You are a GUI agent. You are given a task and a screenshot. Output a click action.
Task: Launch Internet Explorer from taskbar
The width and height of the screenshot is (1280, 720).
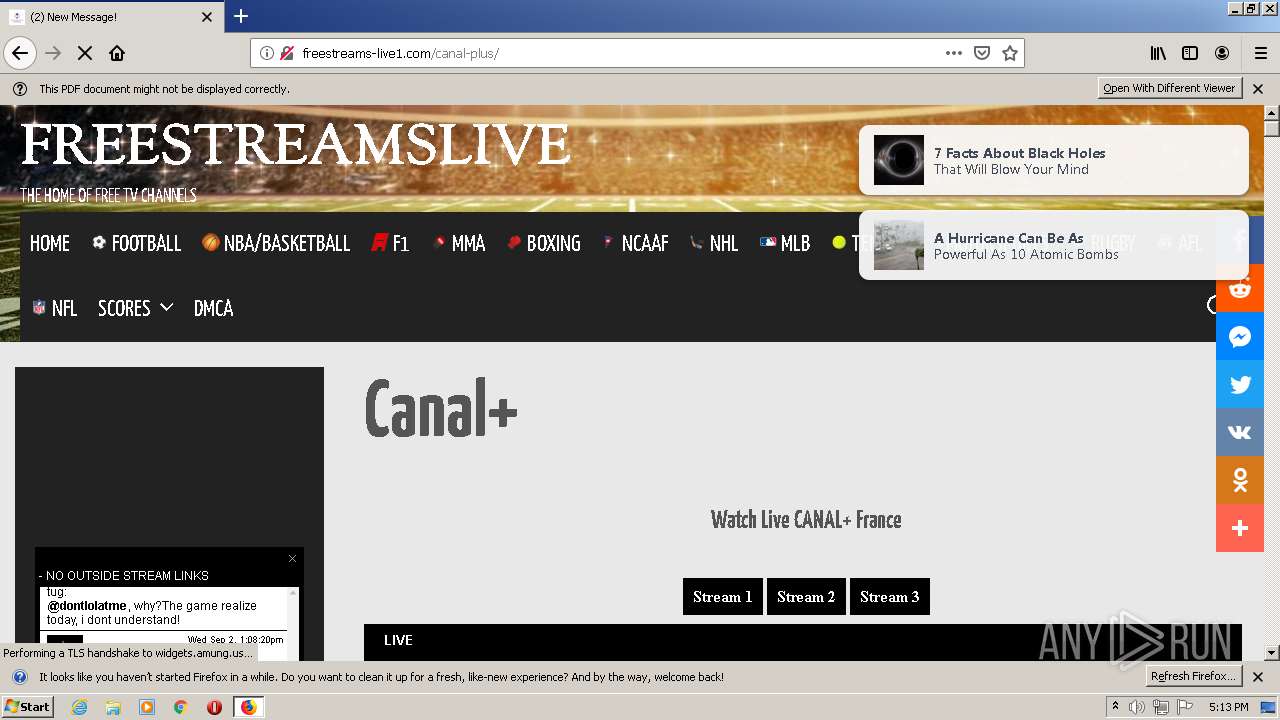tap(80, 707)
